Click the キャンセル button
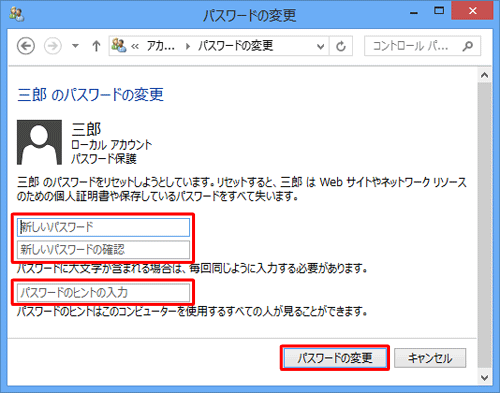The width and height of the screenshot is (500, 393). point(430,358)
